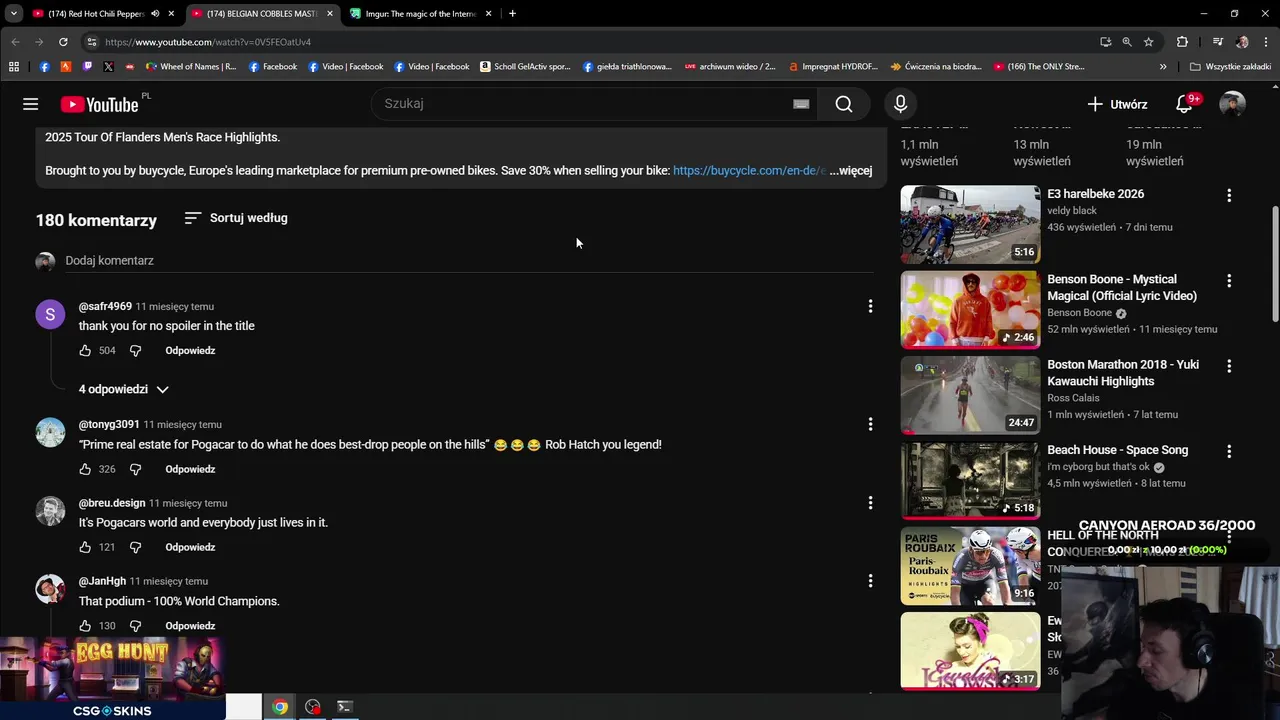Open the on-screen keyboard in search box
The image size is (1280, 720).
(801, 104)
